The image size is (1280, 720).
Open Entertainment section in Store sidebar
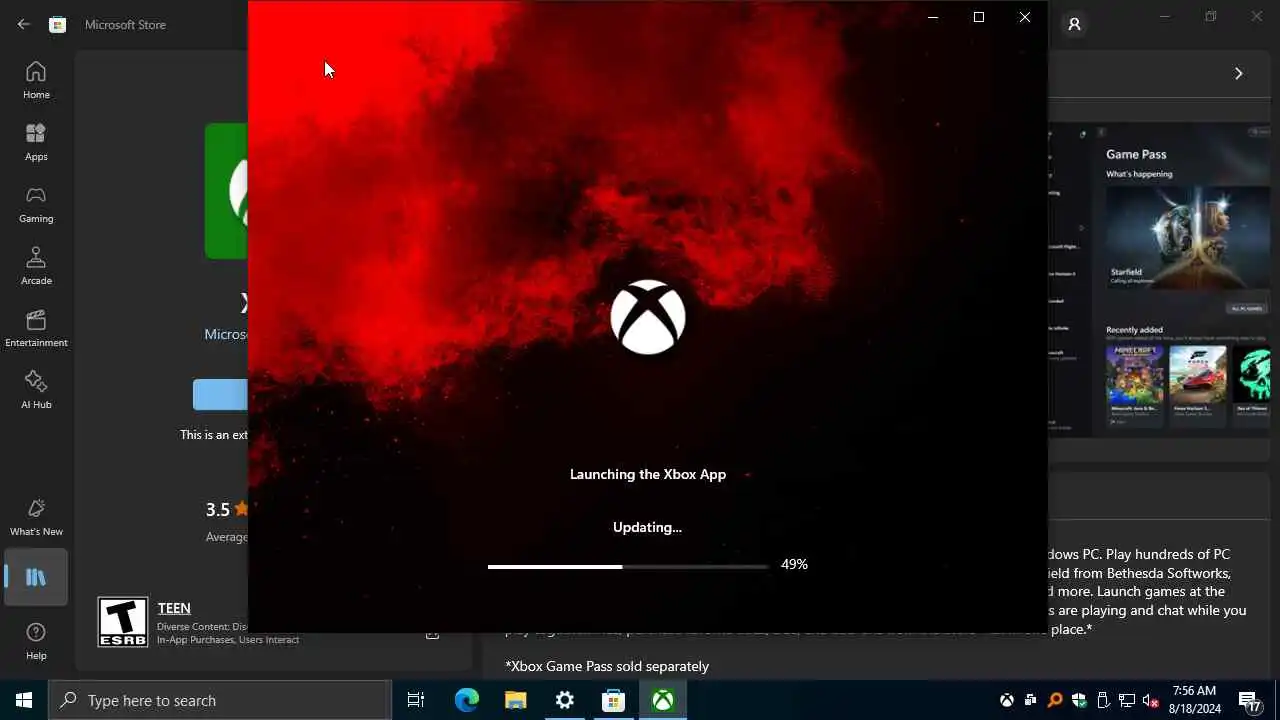click(36, 328)
